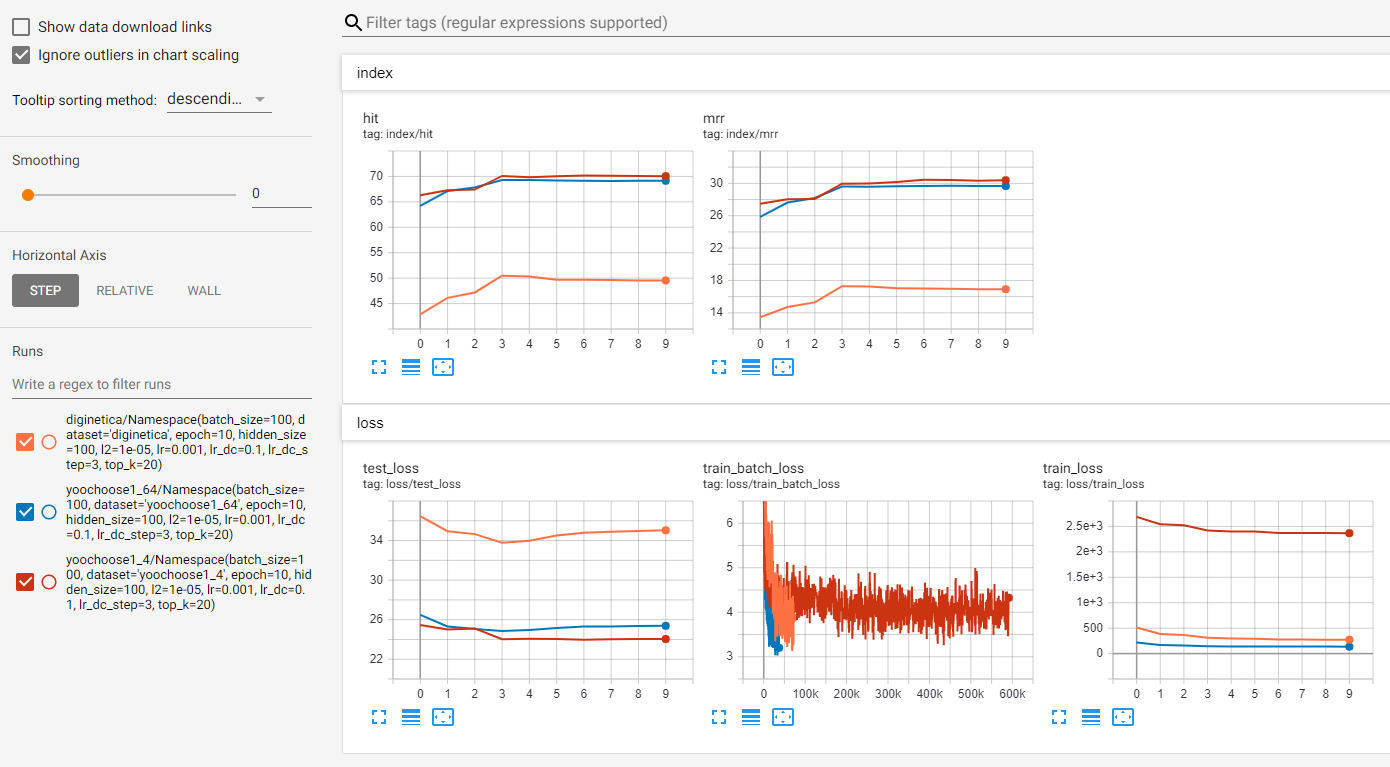Click the diginetica run name text
The image size is (1390, 767).
click(x=188, y=442)
